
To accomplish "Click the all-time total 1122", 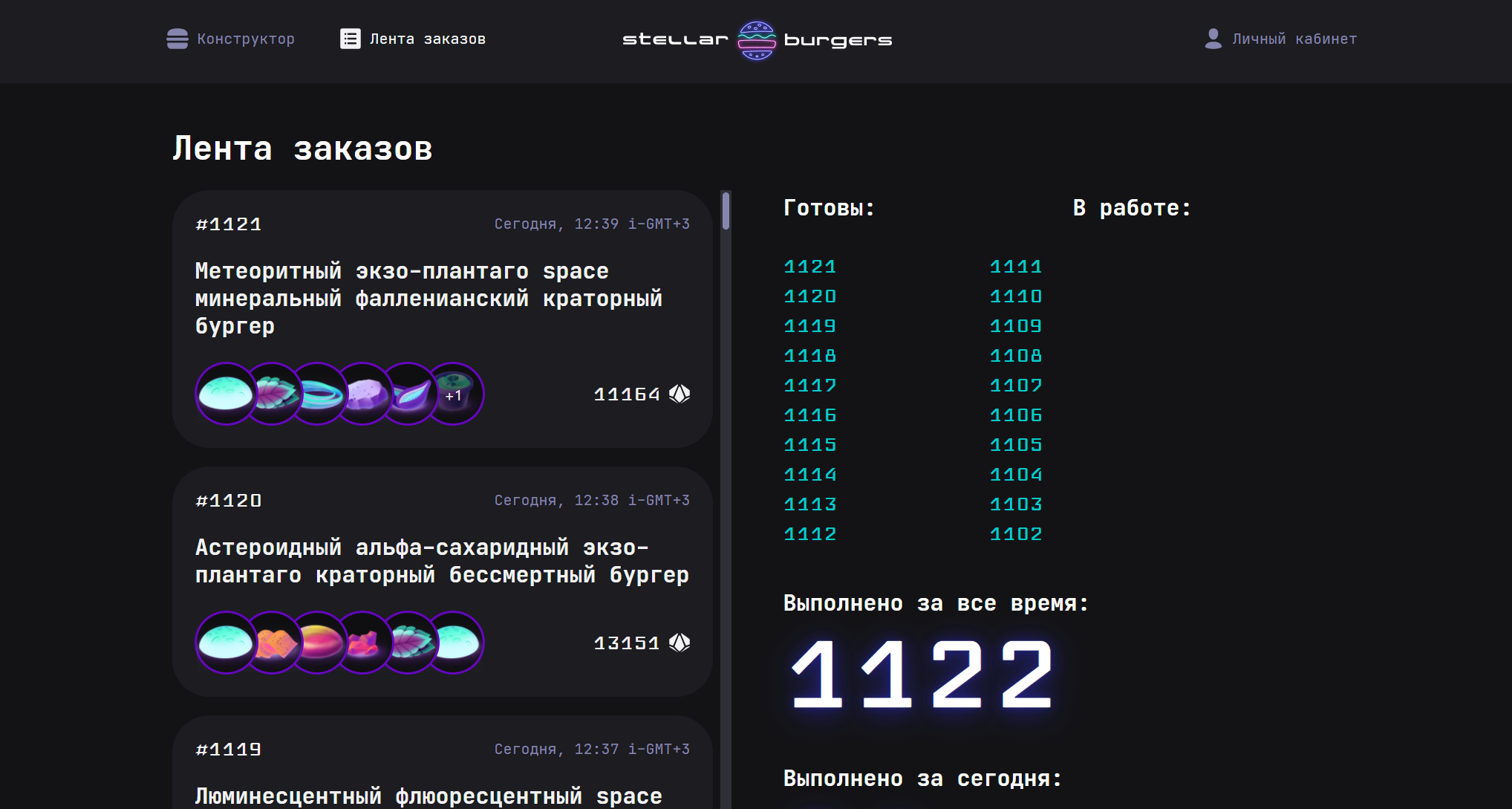I will tap(922, 675).
